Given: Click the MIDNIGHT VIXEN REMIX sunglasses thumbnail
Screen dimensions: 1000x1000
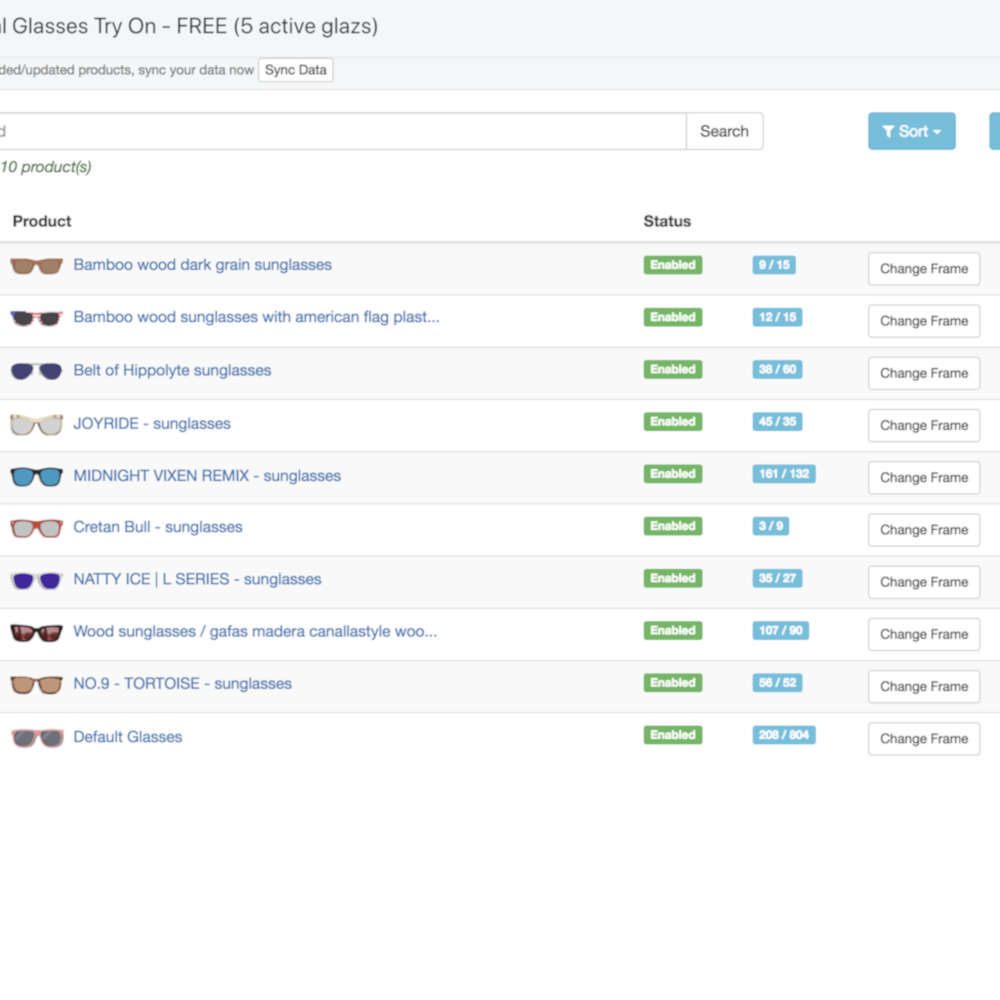Looking at the screenshot, I should [x=36, y=477].
